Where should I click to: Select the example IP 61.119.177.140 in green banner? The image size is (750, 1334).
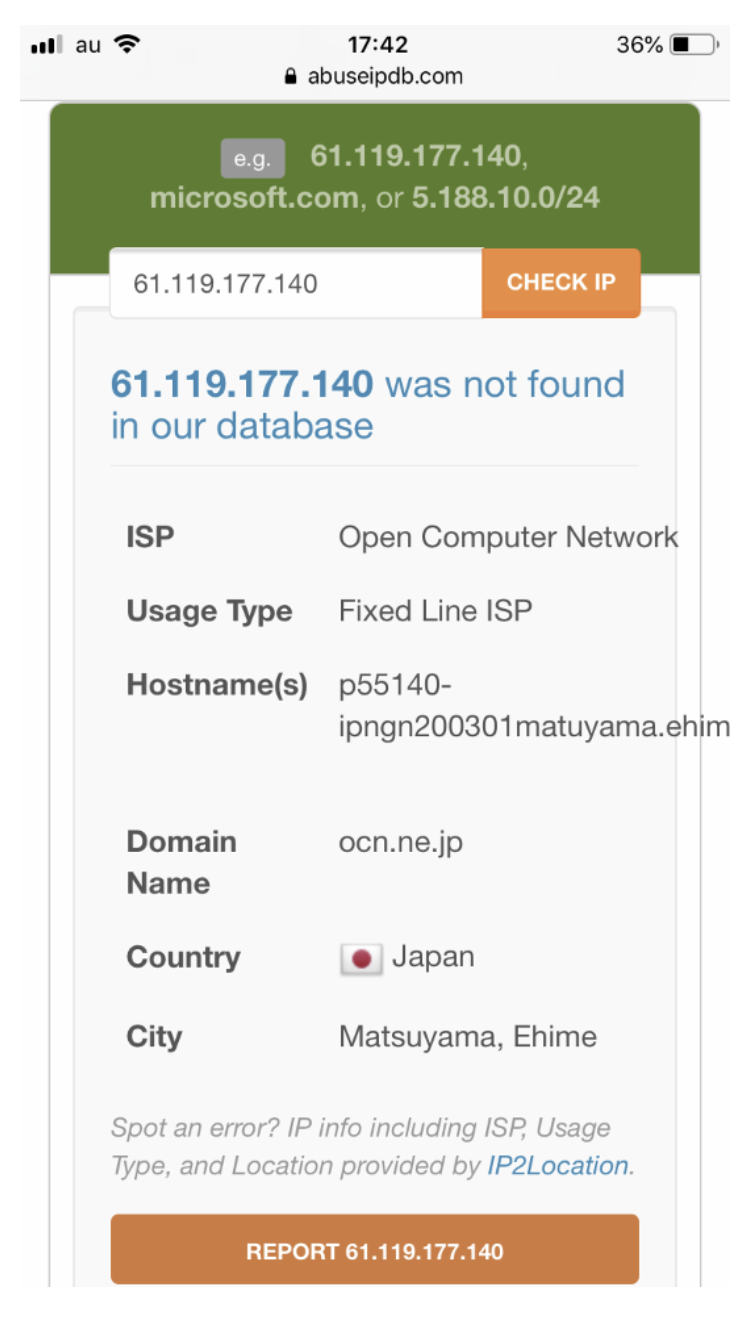pos(414,156)
